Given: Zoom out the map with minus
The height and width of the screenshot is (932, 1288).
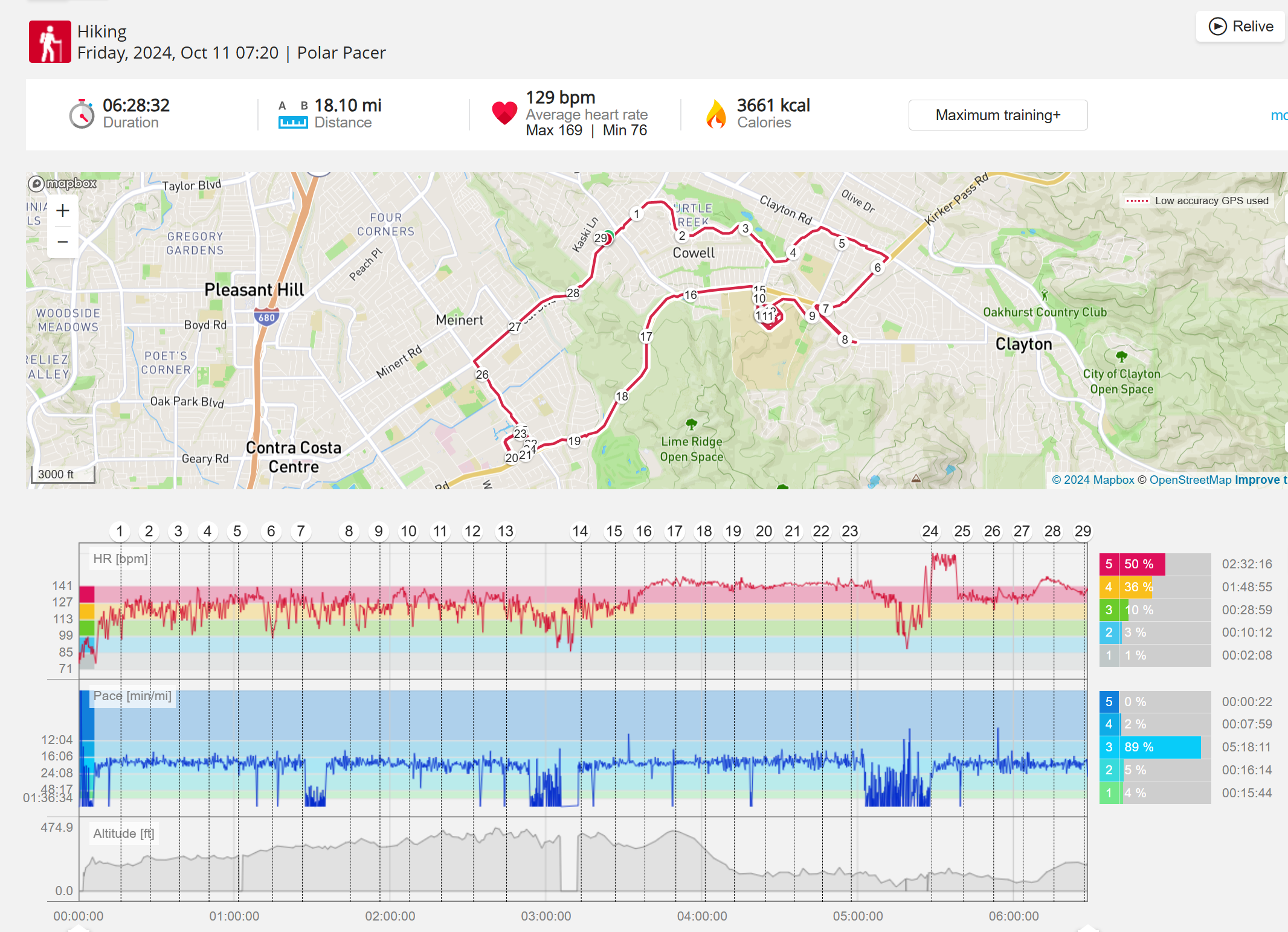Looking at the screenshot, I should [63, 242].
